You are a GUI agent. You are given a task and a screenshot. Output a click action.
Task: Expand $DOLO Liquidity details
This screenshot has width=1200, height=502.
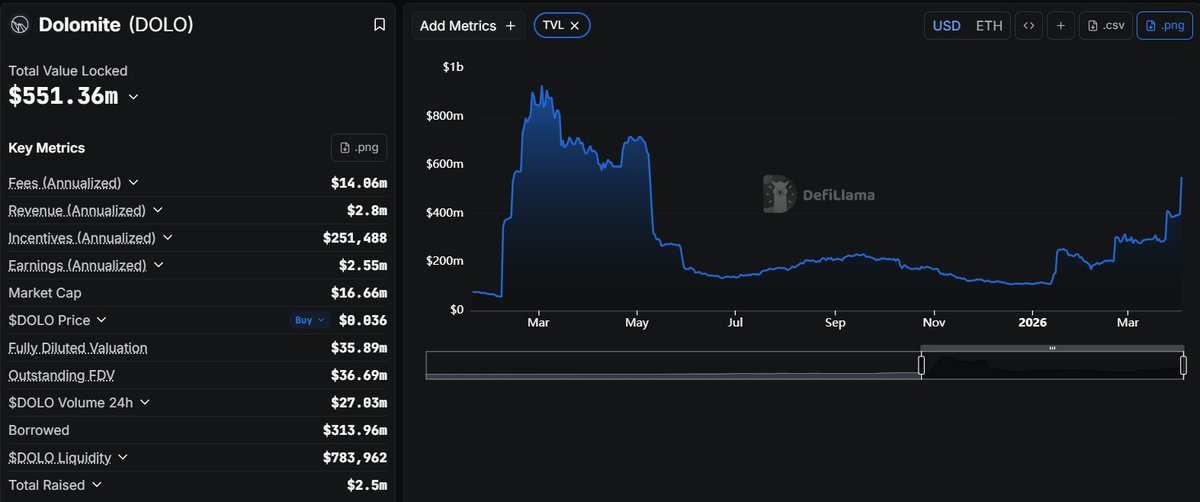[x=122, y=457]
